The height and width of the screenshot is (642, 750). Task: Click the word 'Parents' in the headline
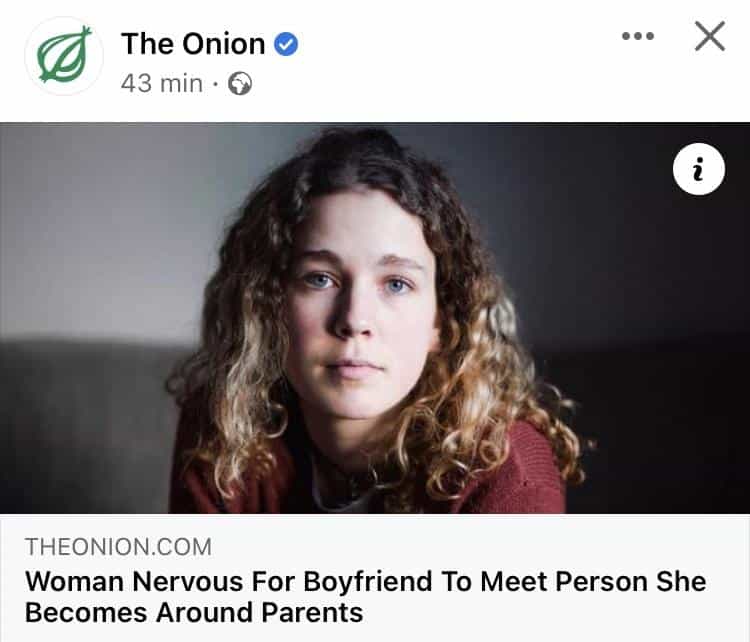point(308,612)
